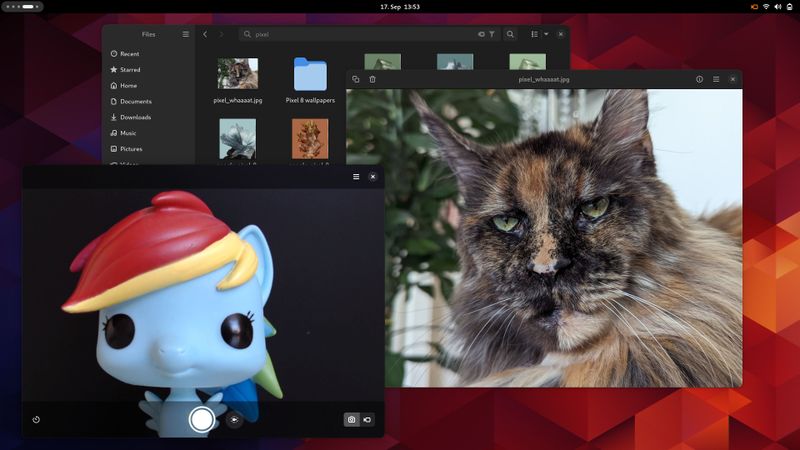Toggle the Files search button
The image size is (800, 450).
click(510, 34)
